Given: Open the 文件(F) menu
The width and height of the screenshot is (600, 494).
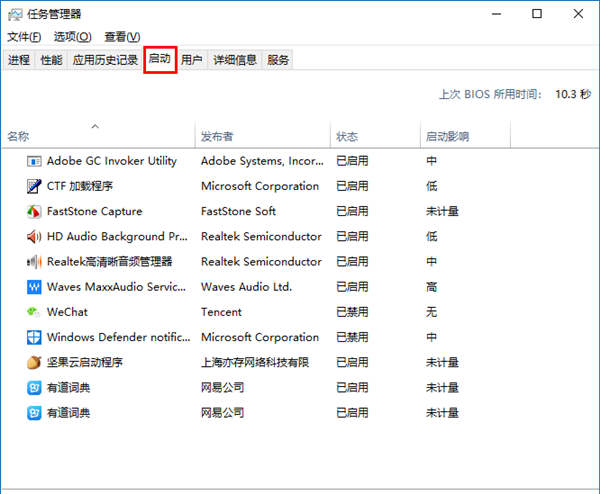Looking at the screenshot, I should pos(24,37).
